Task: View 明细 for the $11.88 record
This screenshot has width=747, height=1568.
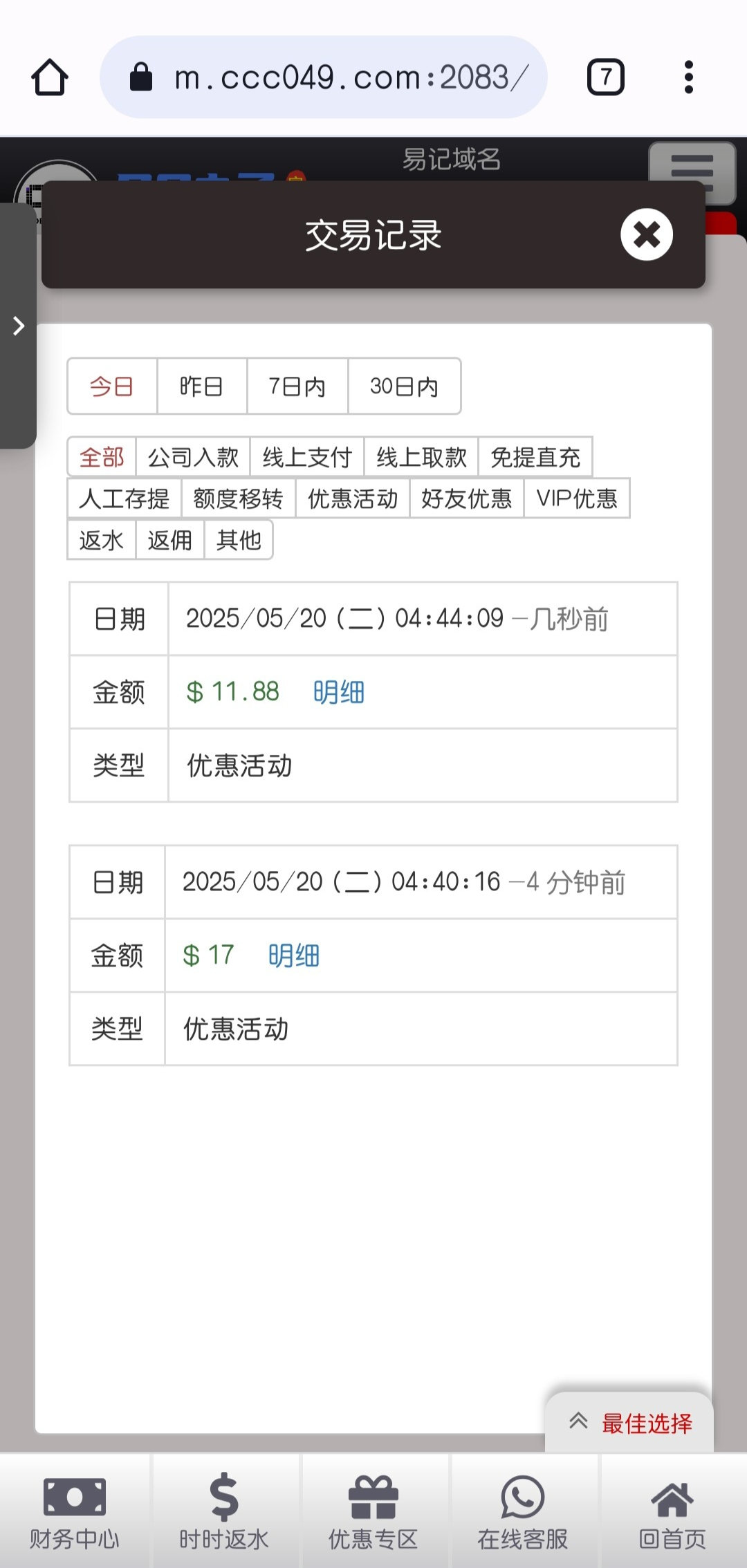Action: 339,692
